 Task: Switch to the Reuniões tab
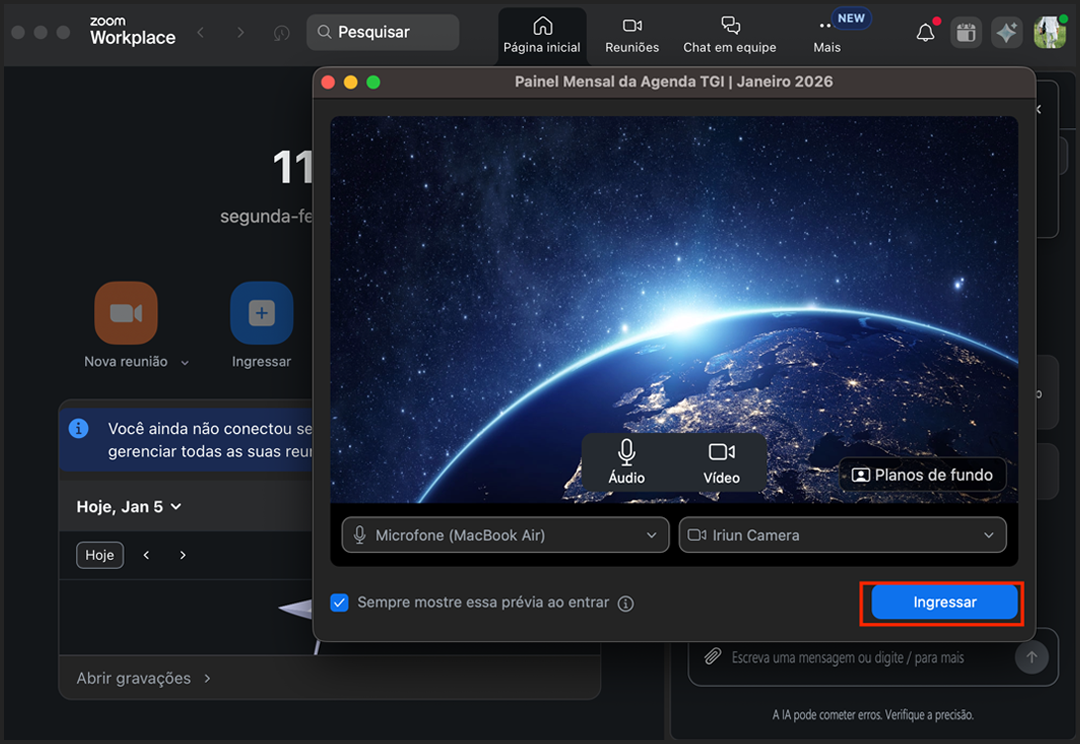pos(632,35)
